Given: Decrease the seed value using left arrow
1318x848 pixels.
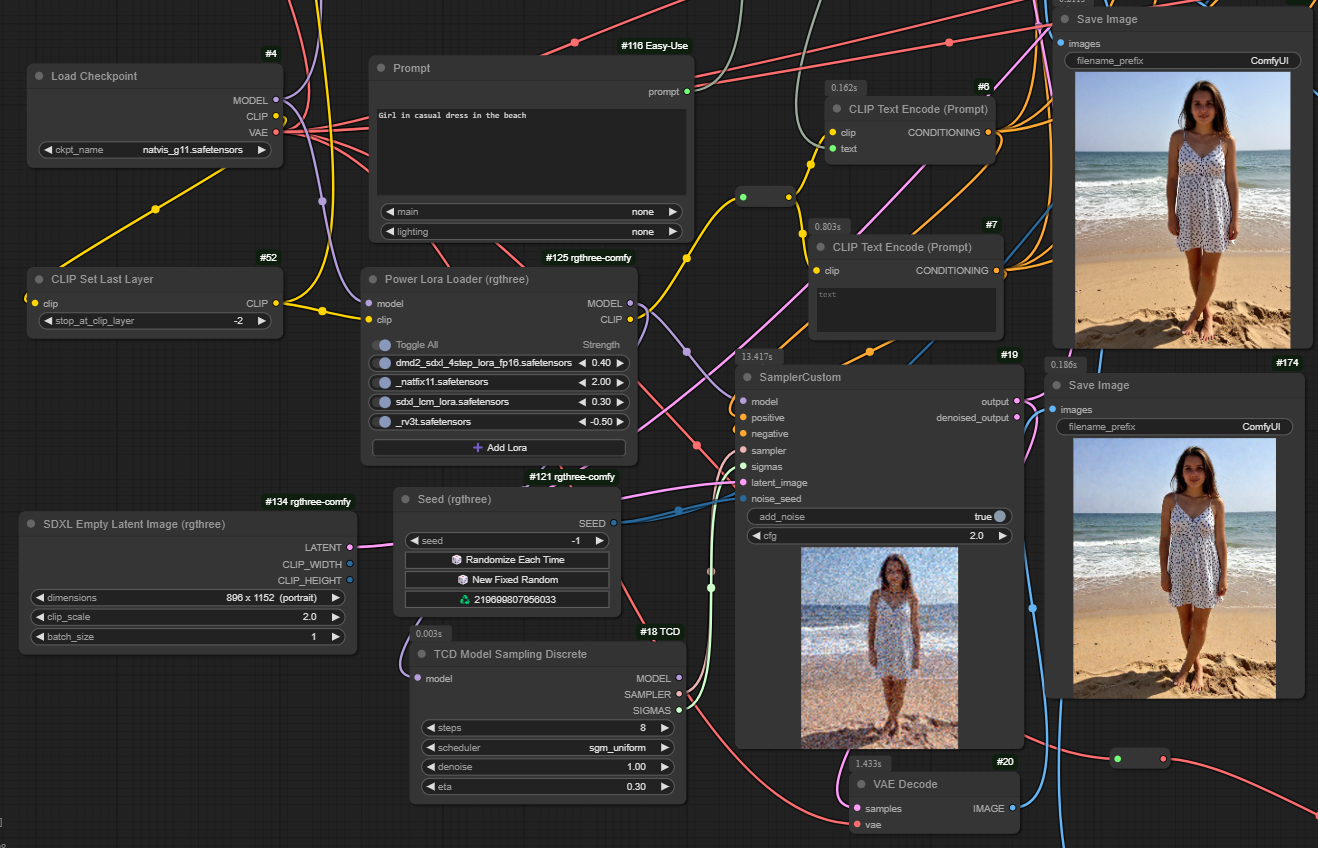Looking at the screenshot, I should tap(414, 541).
